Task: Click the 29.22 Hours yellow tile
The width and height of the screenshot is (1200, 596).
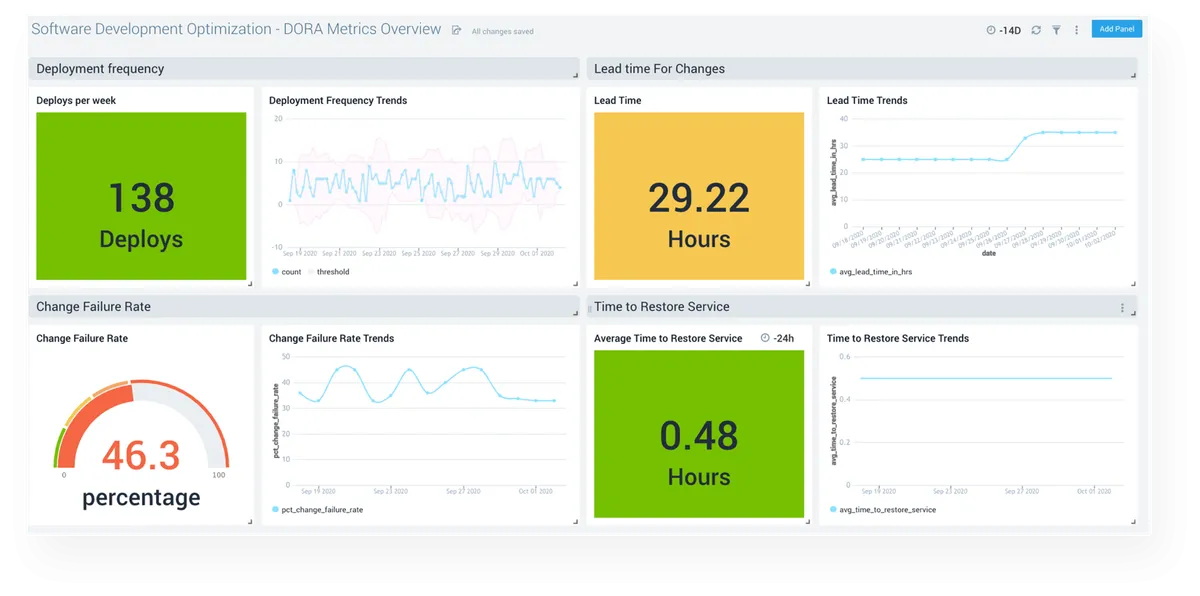Action: pos(699,196)
